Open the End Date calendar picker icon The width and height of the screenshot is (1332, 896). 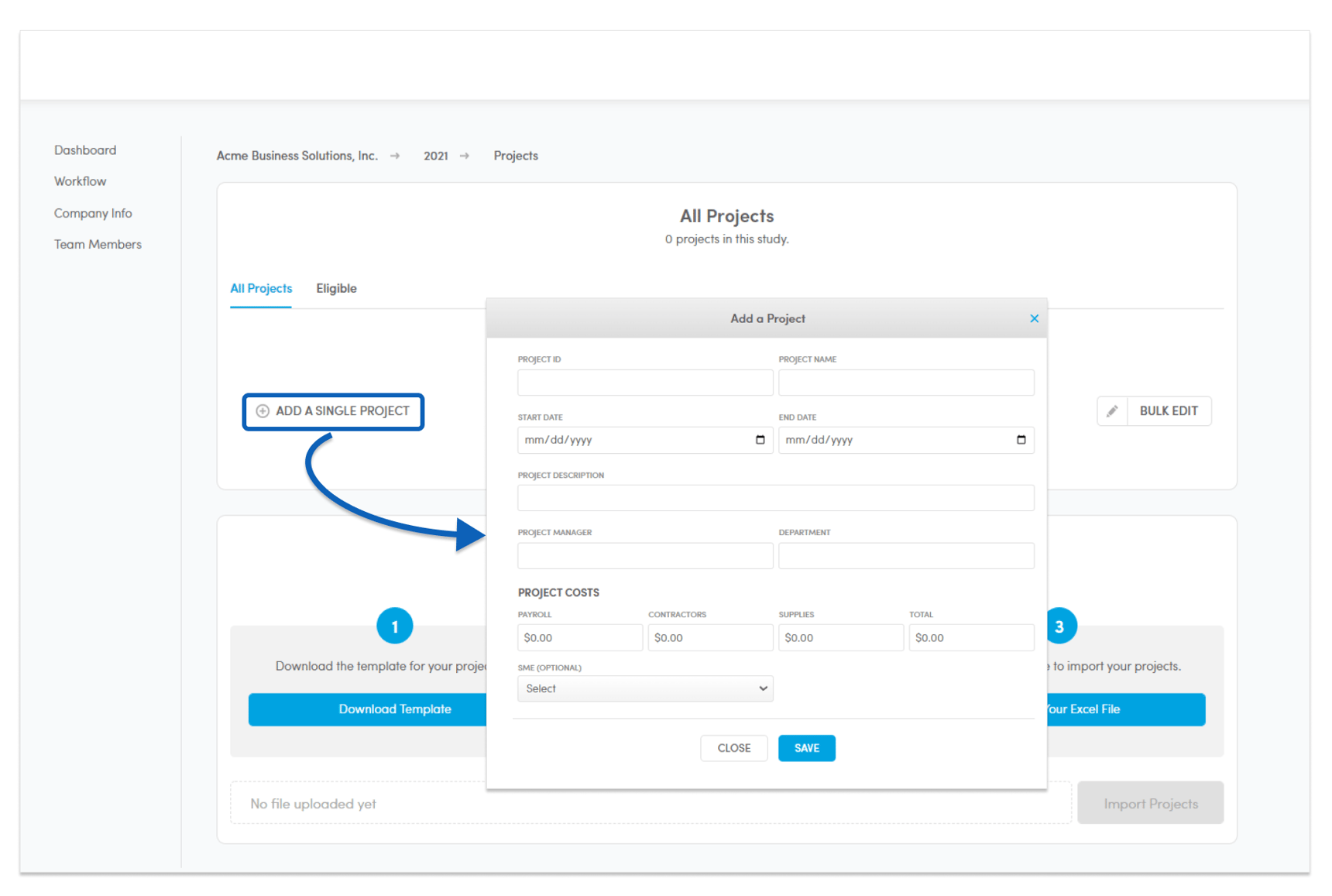[1021, 440]
